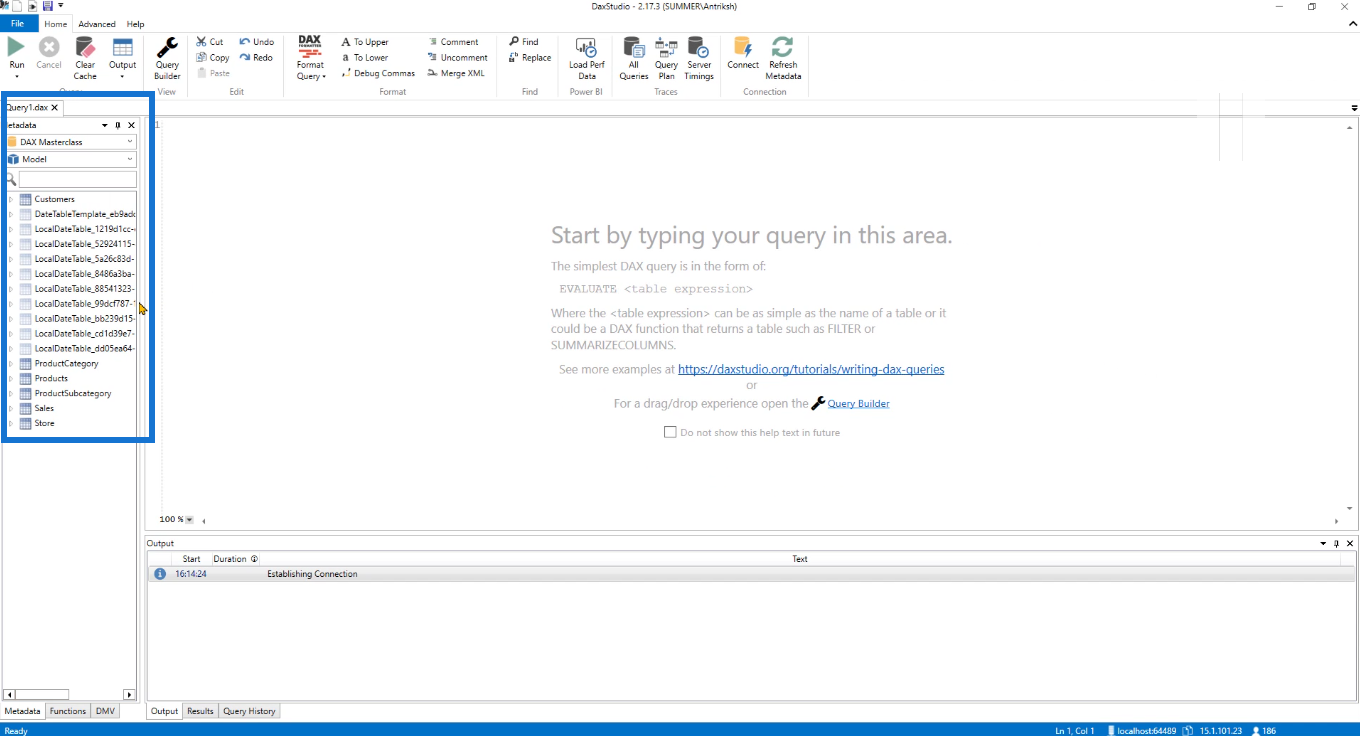Image resolution: width=1360 pixels, height=736 pixels.
Task: Check 'Do not show this help text in future'
Action: point(670,432)
